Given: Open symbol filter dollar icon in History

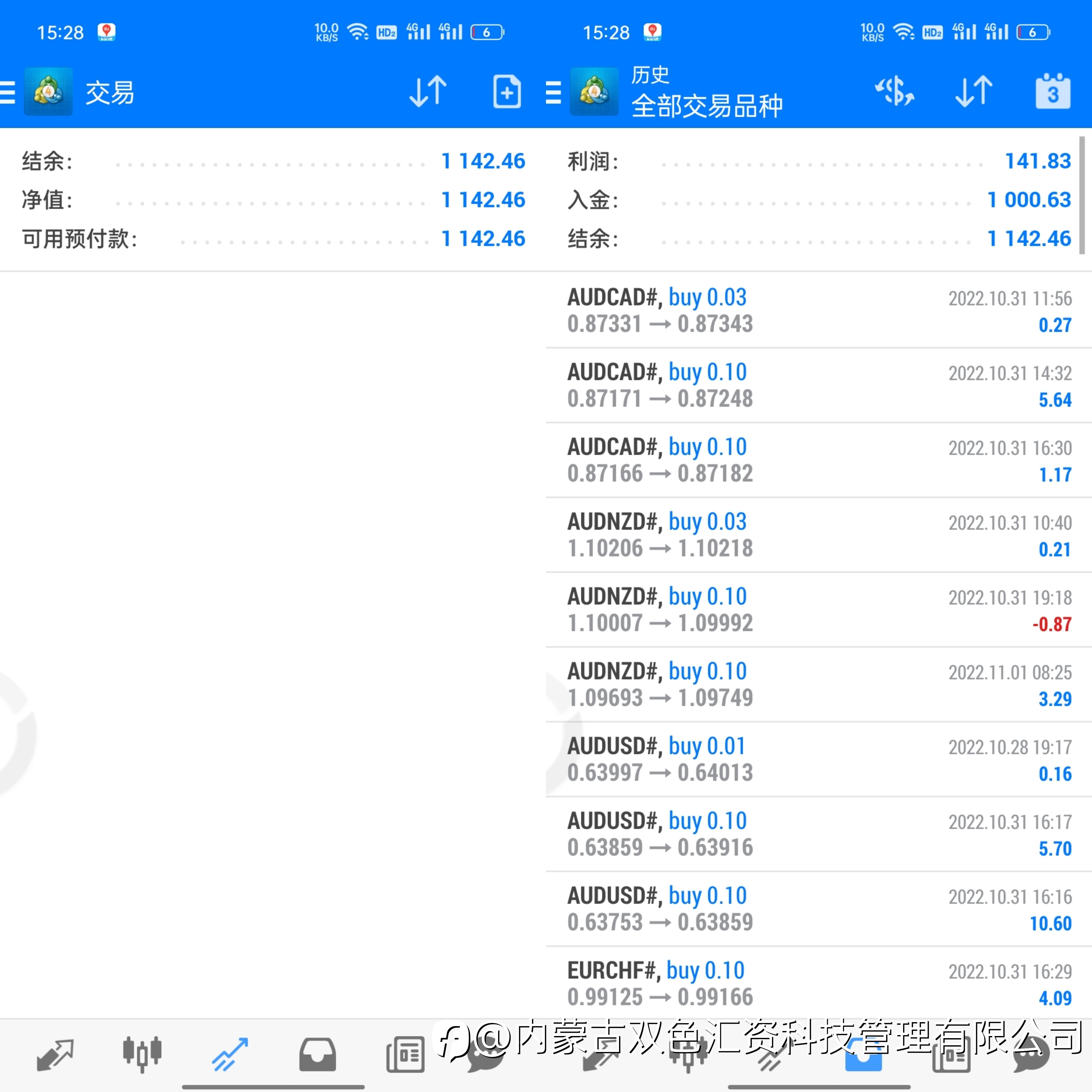Looking at the screenshot, I should click(x=895, y=91).
